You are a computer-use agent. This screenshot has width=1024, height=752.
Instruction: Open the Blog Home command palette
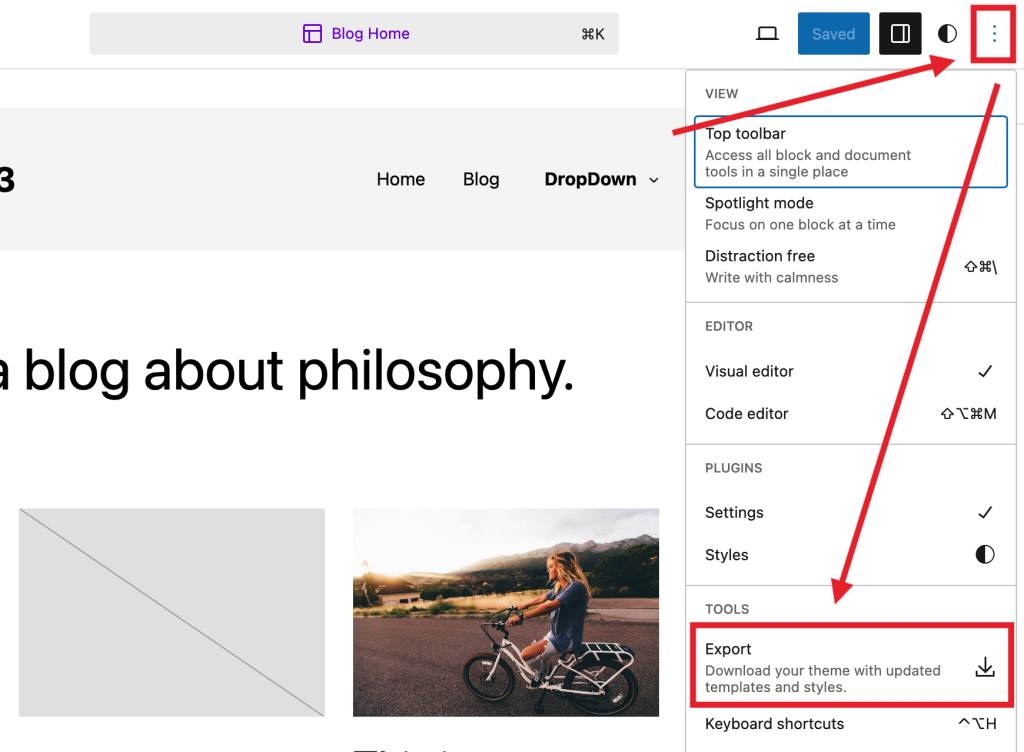355,33
